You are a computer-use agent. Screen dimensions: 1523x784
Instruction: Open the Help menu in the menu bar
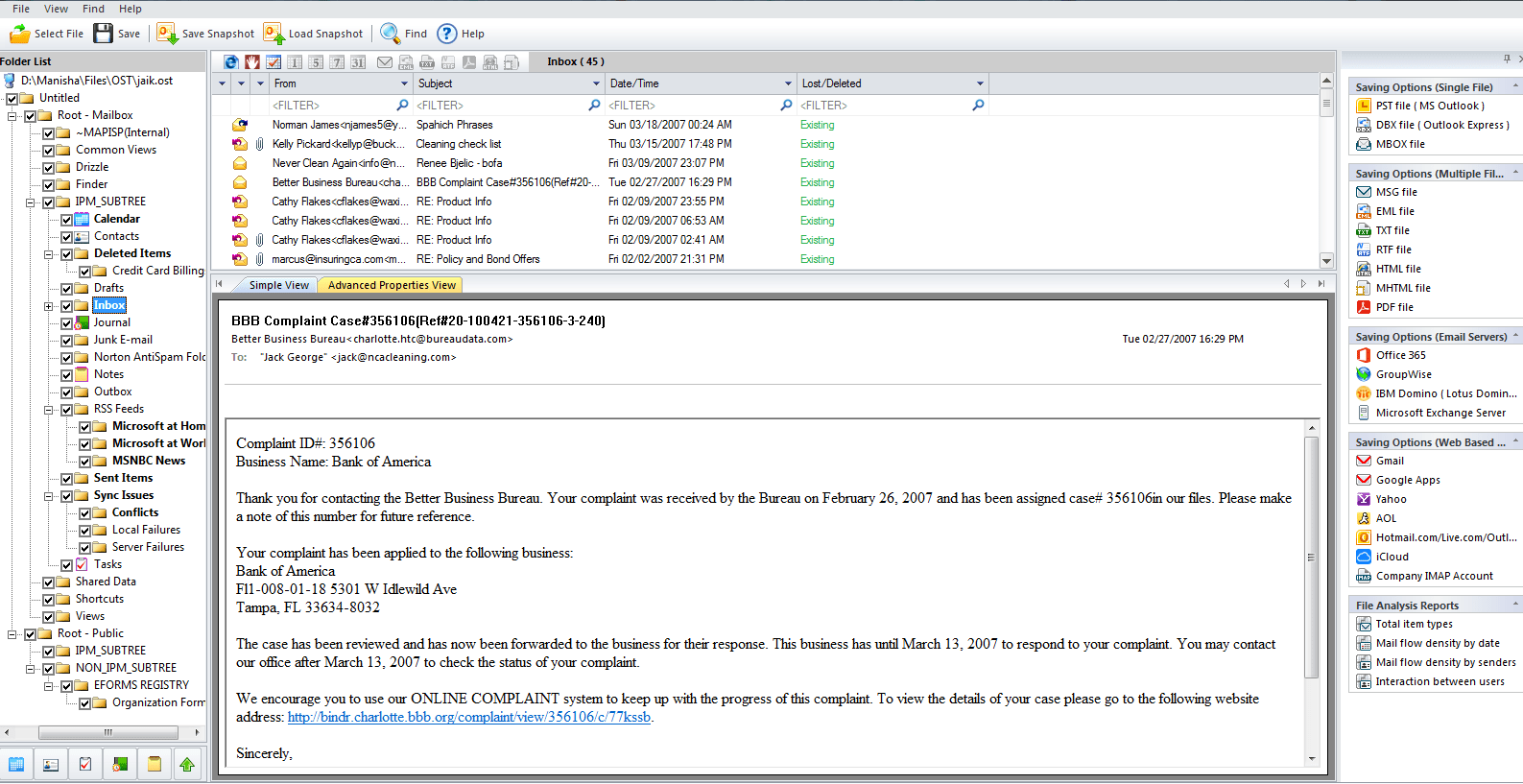(131, 9)
